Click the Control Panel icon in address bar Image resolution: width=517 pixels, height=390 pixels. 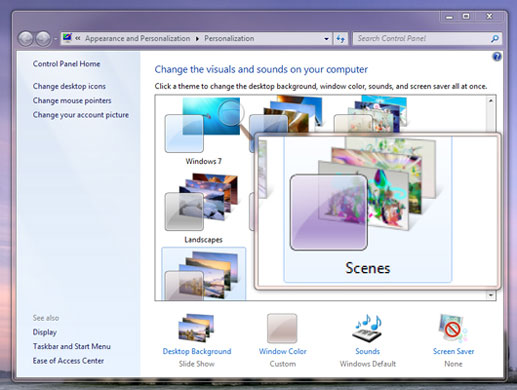click(67, 38)
